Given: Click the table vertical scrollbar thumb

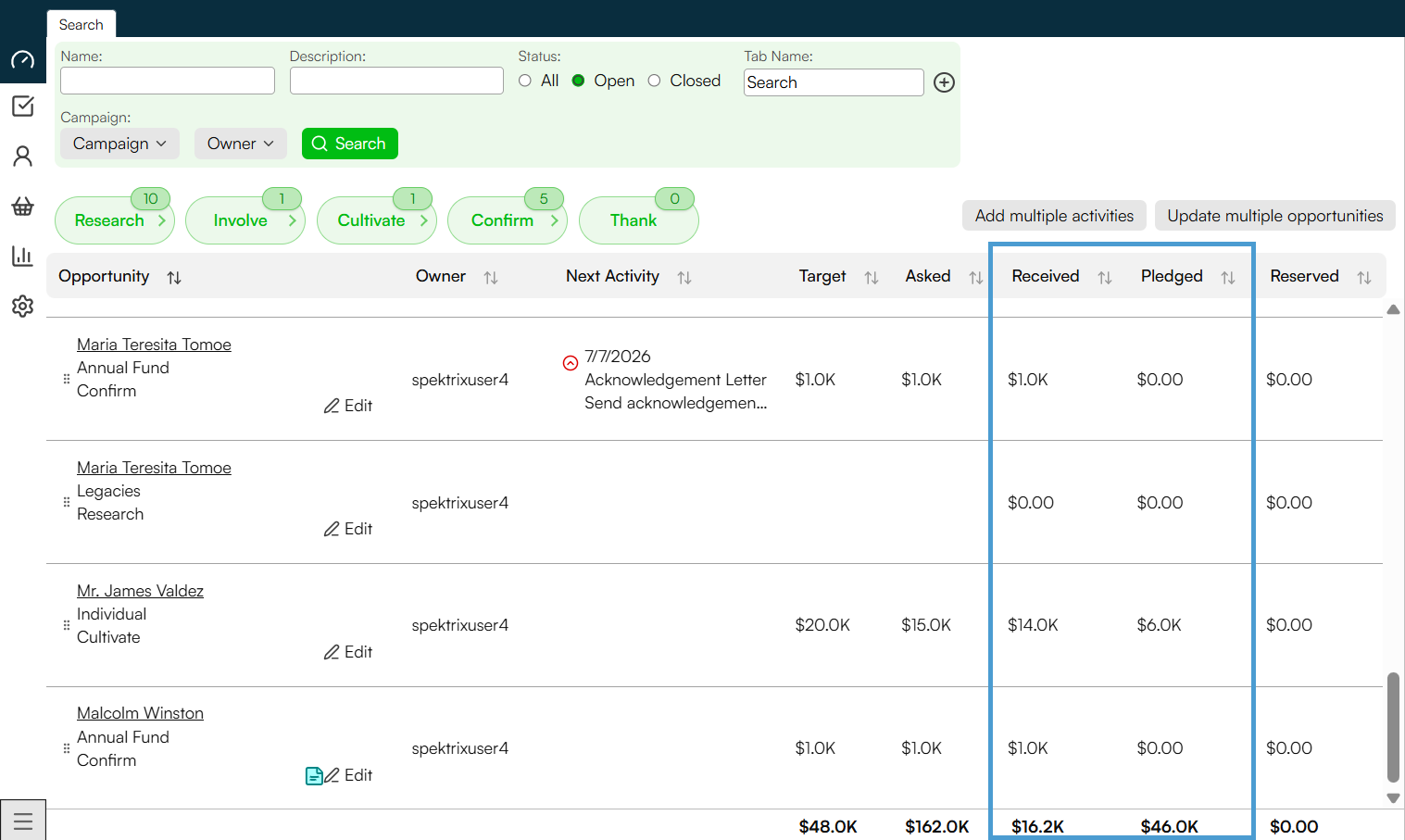Looking at the screenshot, I should (1393, 727).
